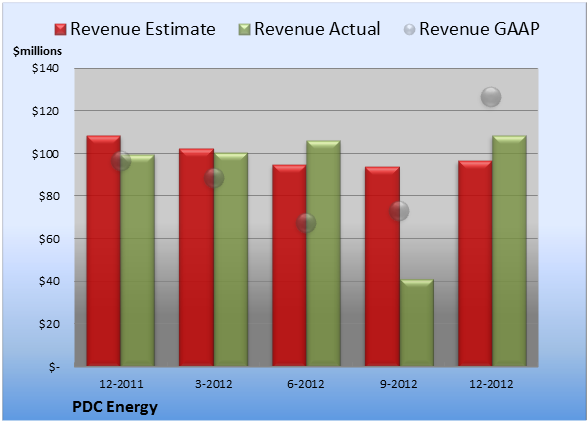Click the '$20' y-axis label
This screenshot has width=588, height=422.
click(x=49, y=324)
